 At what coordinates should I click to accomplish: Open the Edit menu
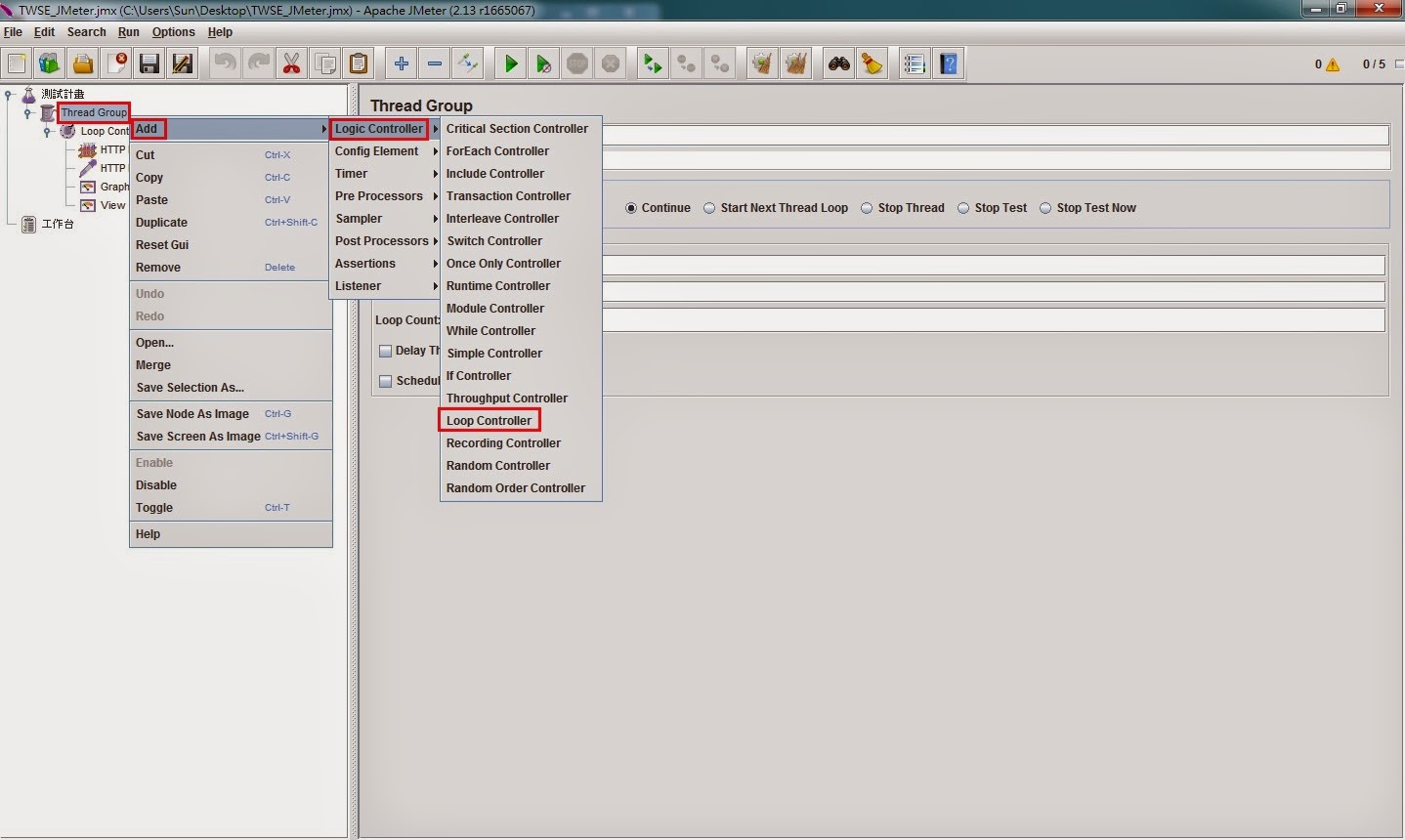(45, 32)
